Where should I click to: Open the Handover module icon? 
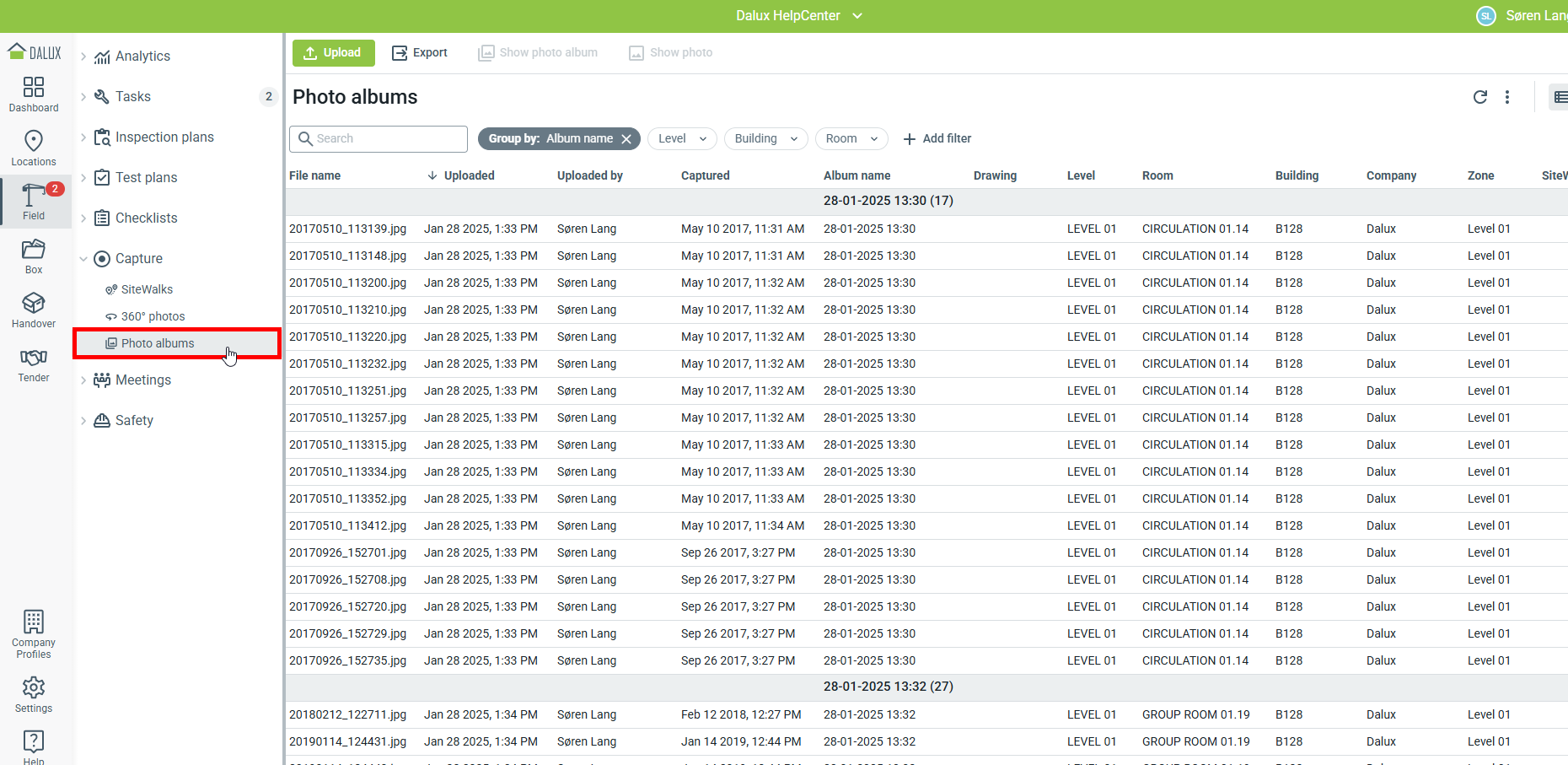tap(34, 304)
